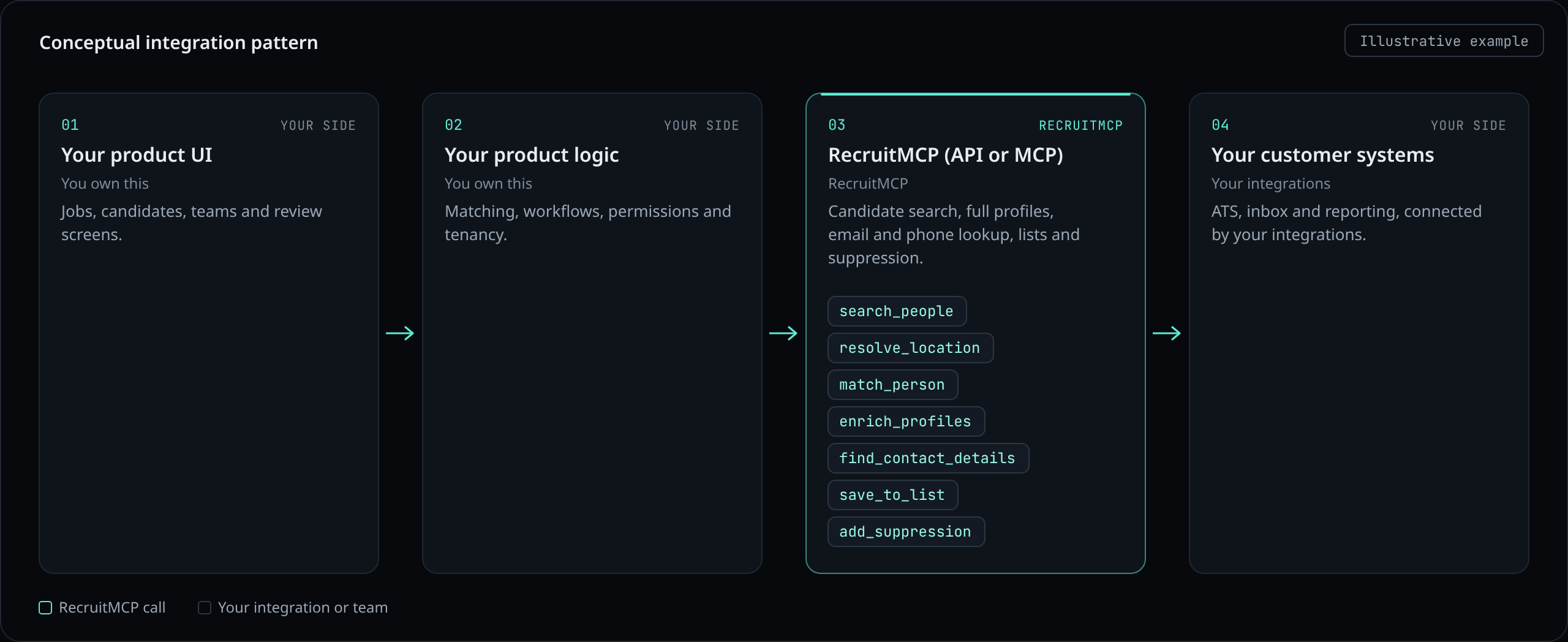This screenshot has width=1568, height=642.
Task: Click the 'ATS, inbox and reporting' description
Action: 1346,223
